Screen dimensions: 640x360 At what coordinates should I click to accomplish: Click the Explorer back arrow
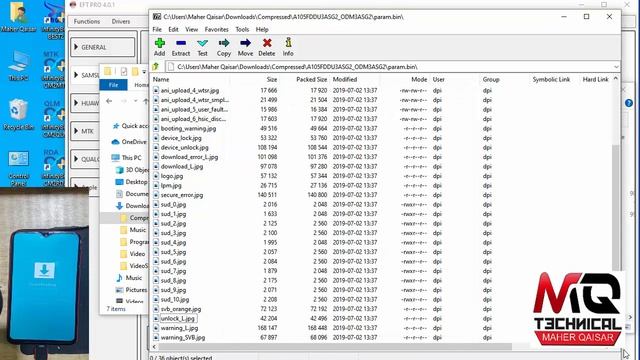coord(109,101)
